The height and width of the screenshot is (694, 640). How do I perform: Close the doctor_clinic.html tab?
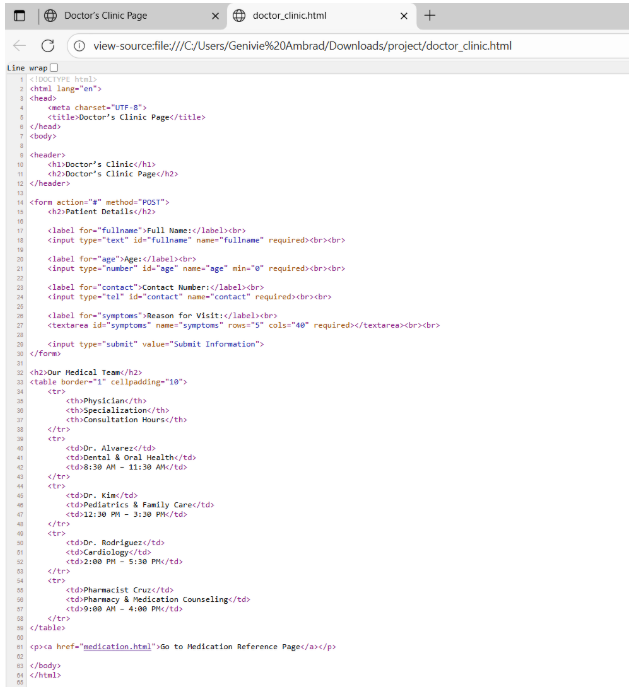[404, 16]
